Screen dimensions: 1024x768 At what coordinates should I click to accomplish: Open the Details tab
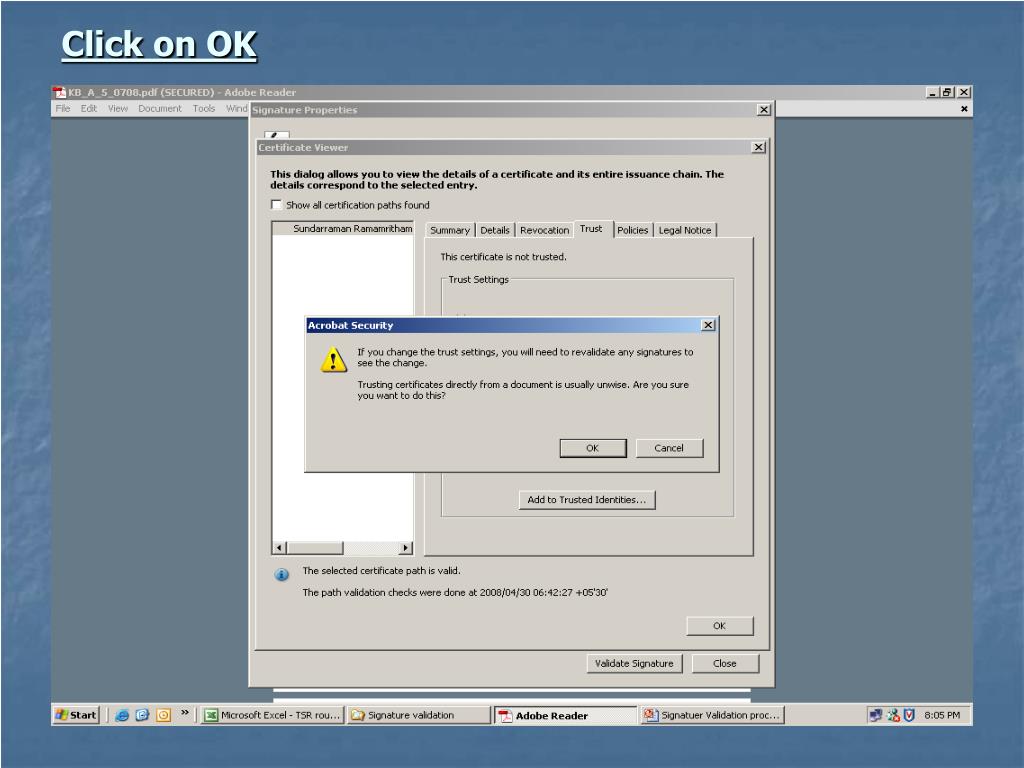tap(494, 231)
